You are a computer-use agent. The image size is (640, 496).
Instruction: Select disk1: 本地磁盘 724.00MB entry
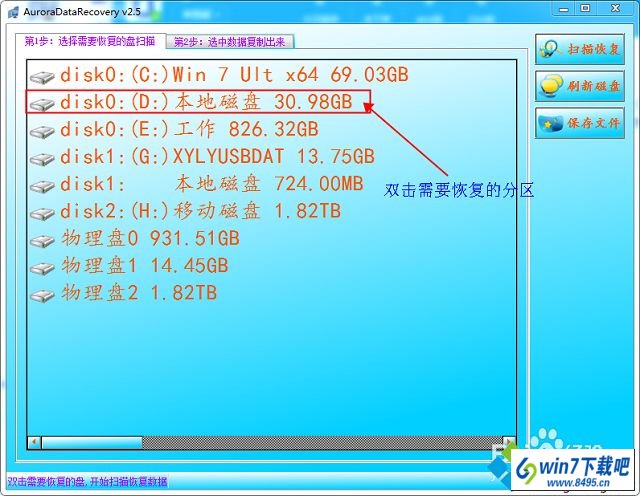[x=211, y=184]
